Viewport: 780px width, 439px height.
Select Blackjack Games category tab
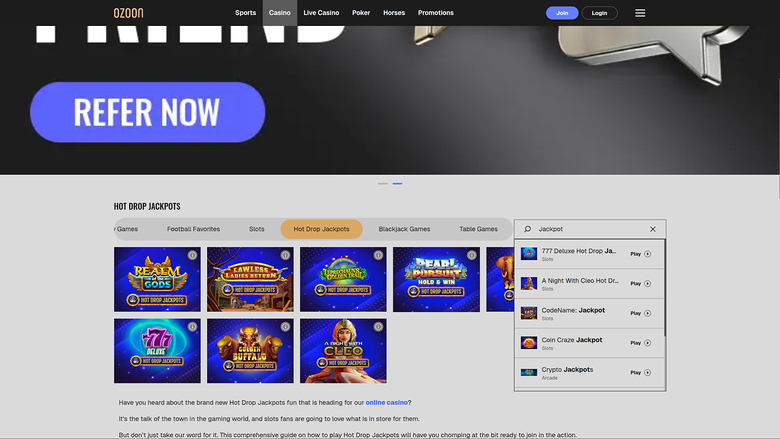click(404, 229)
